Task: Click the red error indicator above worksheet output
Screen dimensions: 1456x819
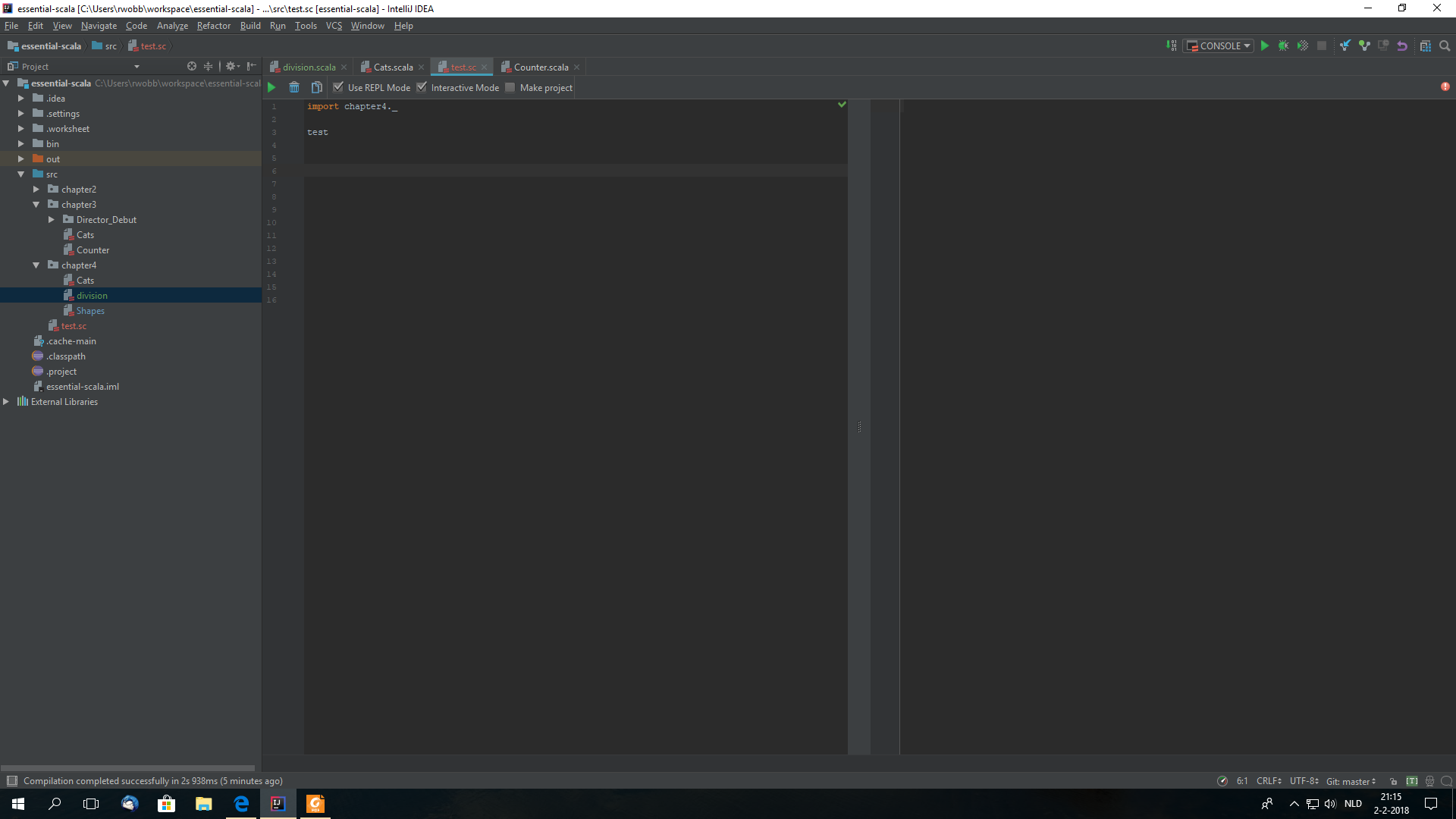Action: point(1445,86)
